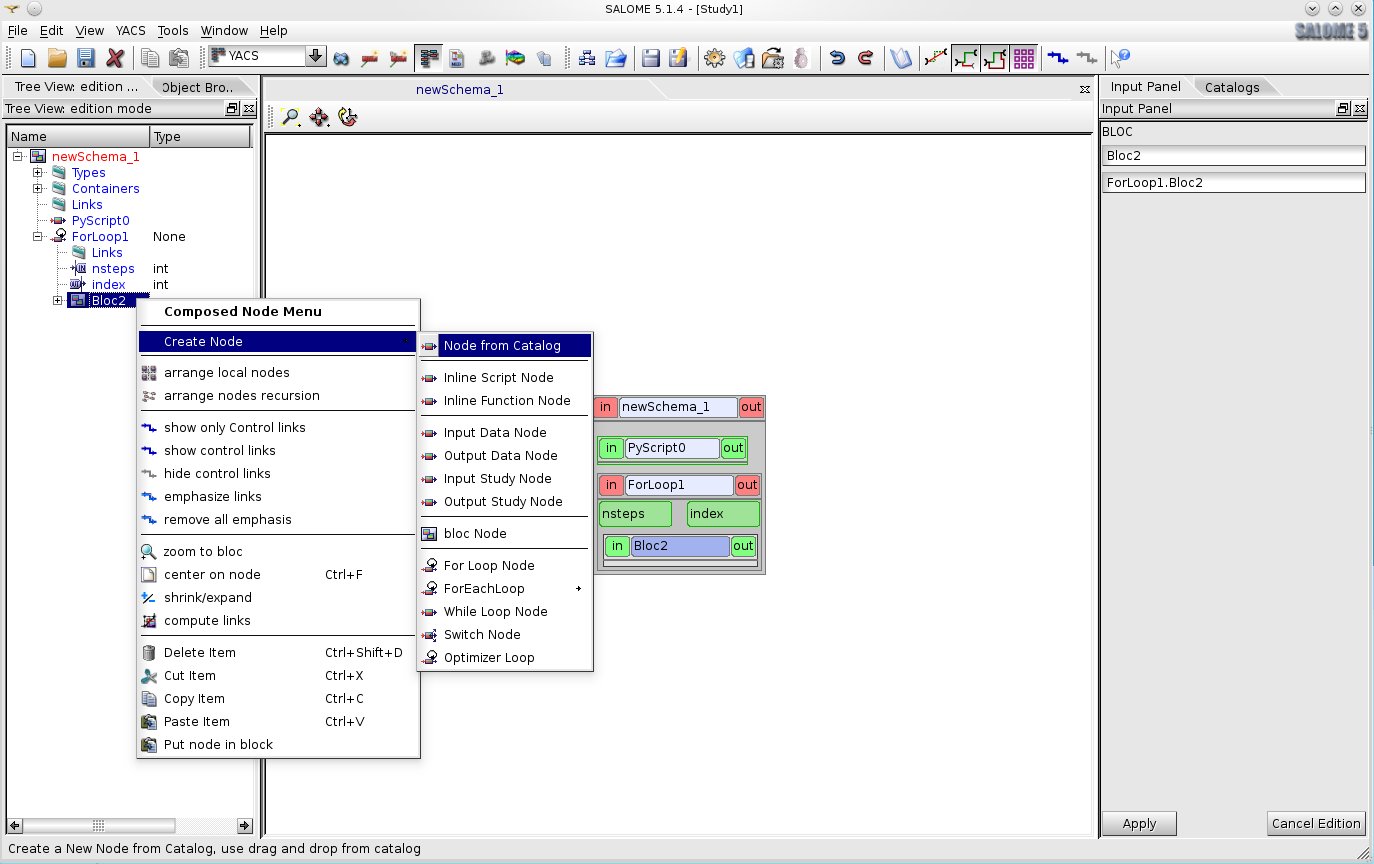1374x864 pixels.
Task: Click the Copy toolbar icon
Action: (x=150, y=58)
